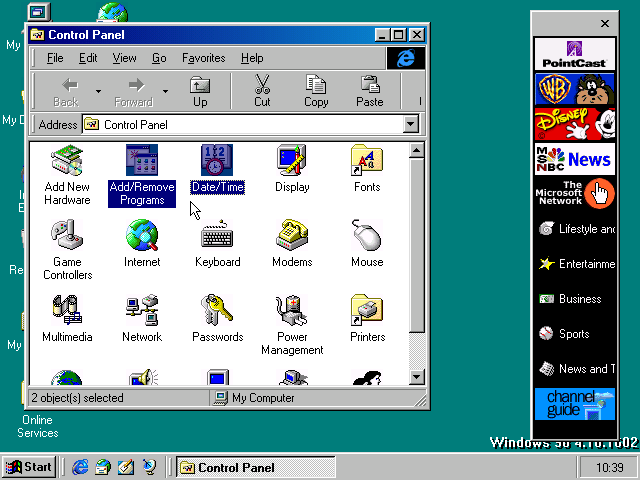
Task: Open the Multimedia control panel icon
Action: 67,312
